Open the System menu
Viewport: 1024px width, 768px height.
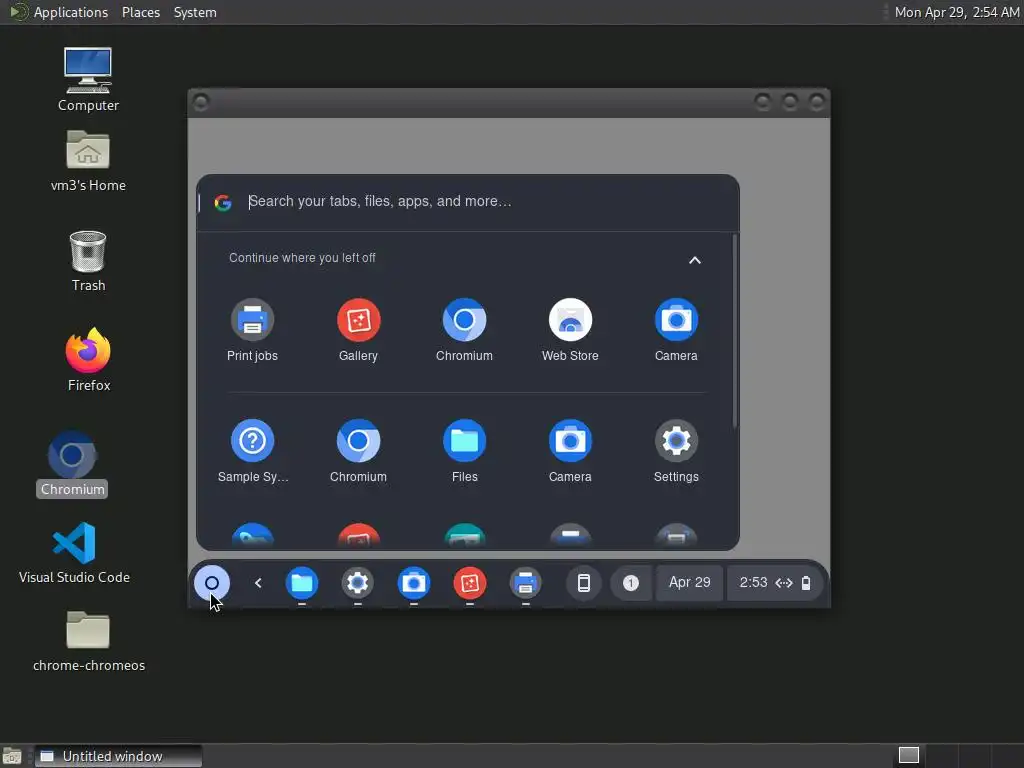195,12
